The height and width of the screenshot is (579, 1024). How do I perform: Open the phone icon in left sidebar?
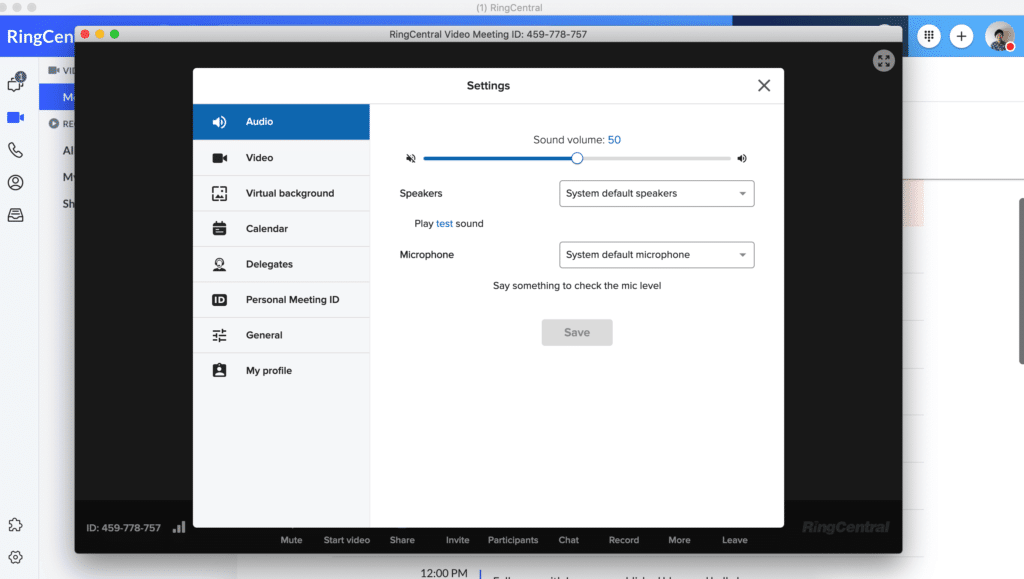pyautogui.click(x=15, y=150)
